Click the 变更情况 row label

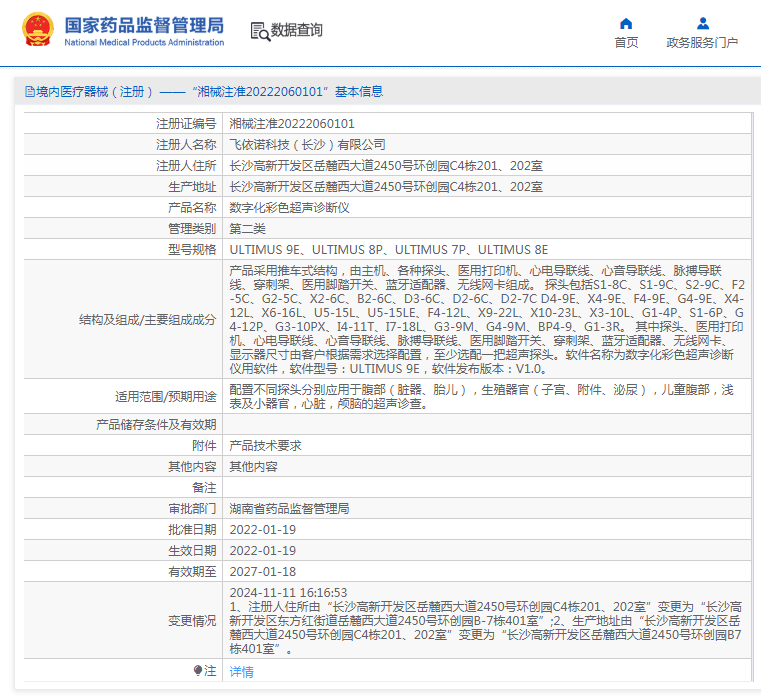pos(192,621)
